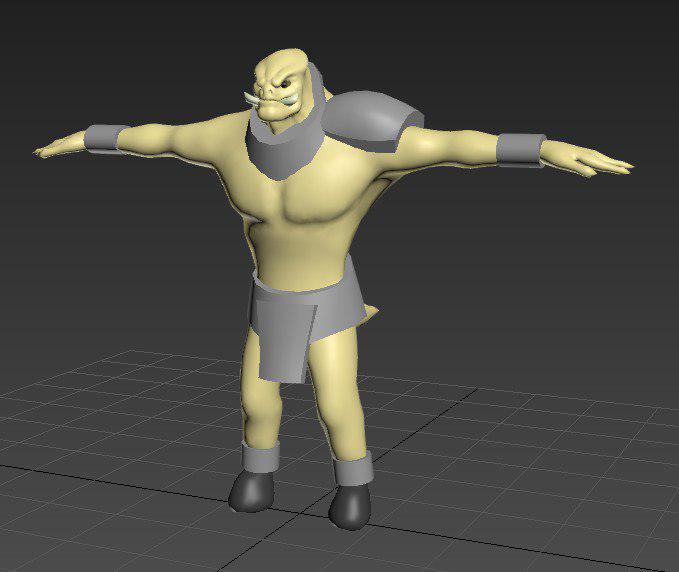Select the wristband beside the shoulder pad arm

click(521, 149)
